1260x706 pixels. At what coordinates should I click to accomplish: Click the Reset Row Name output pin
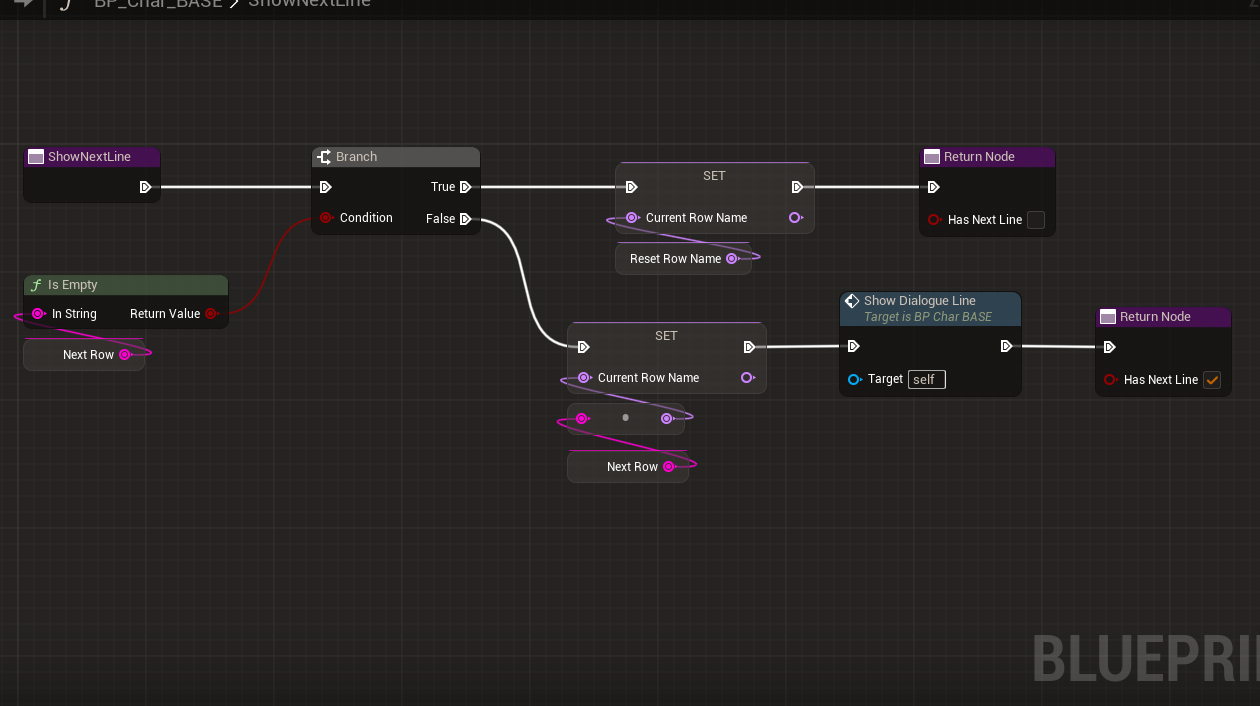732,259
